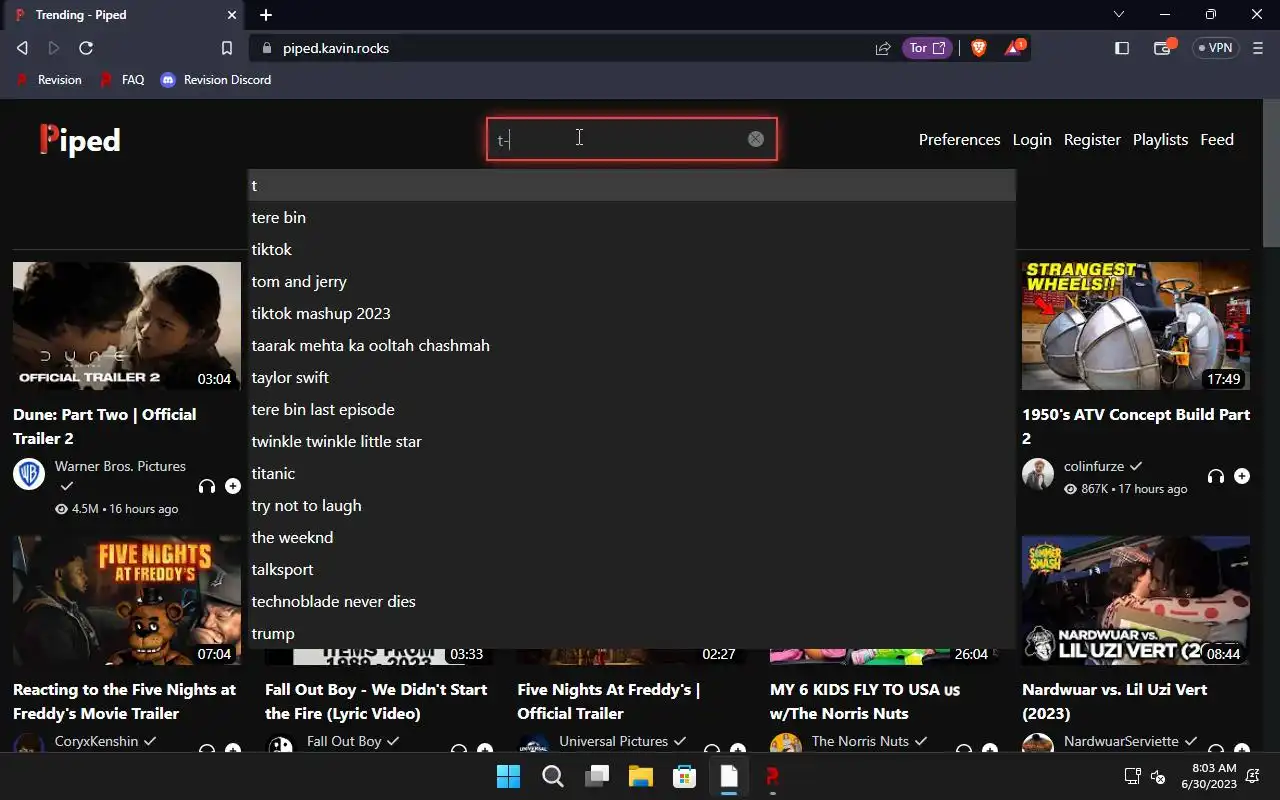Viewport: 1280px width, 800px height.
Task: Clear the search box text
Action: coord(756,139)
